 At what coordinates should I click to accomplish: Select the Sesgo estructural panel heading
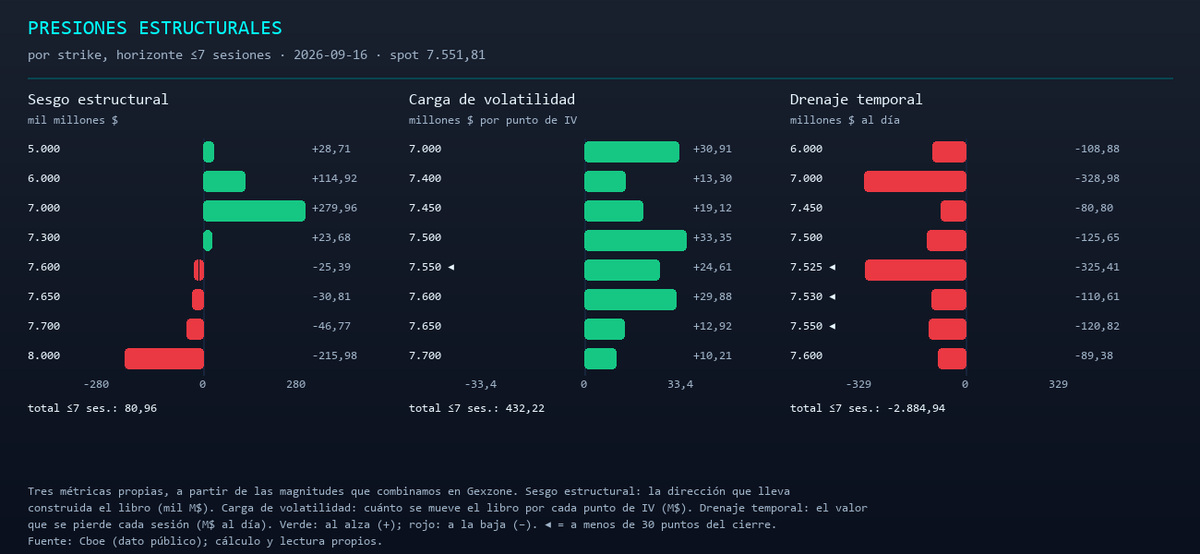pyautogui.click(x=98, y=100)
